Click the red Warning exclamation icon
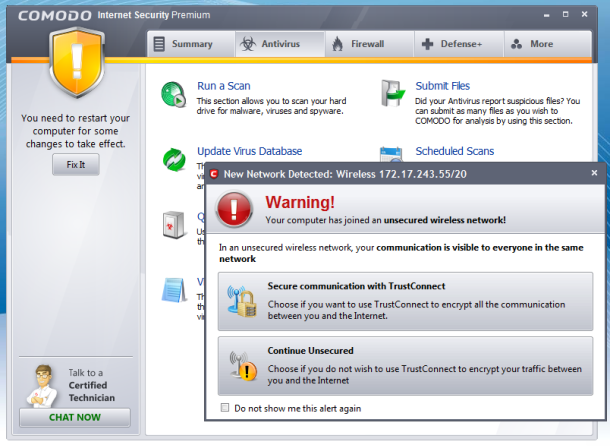Screen dimensions: 610x448 [234, 209]
